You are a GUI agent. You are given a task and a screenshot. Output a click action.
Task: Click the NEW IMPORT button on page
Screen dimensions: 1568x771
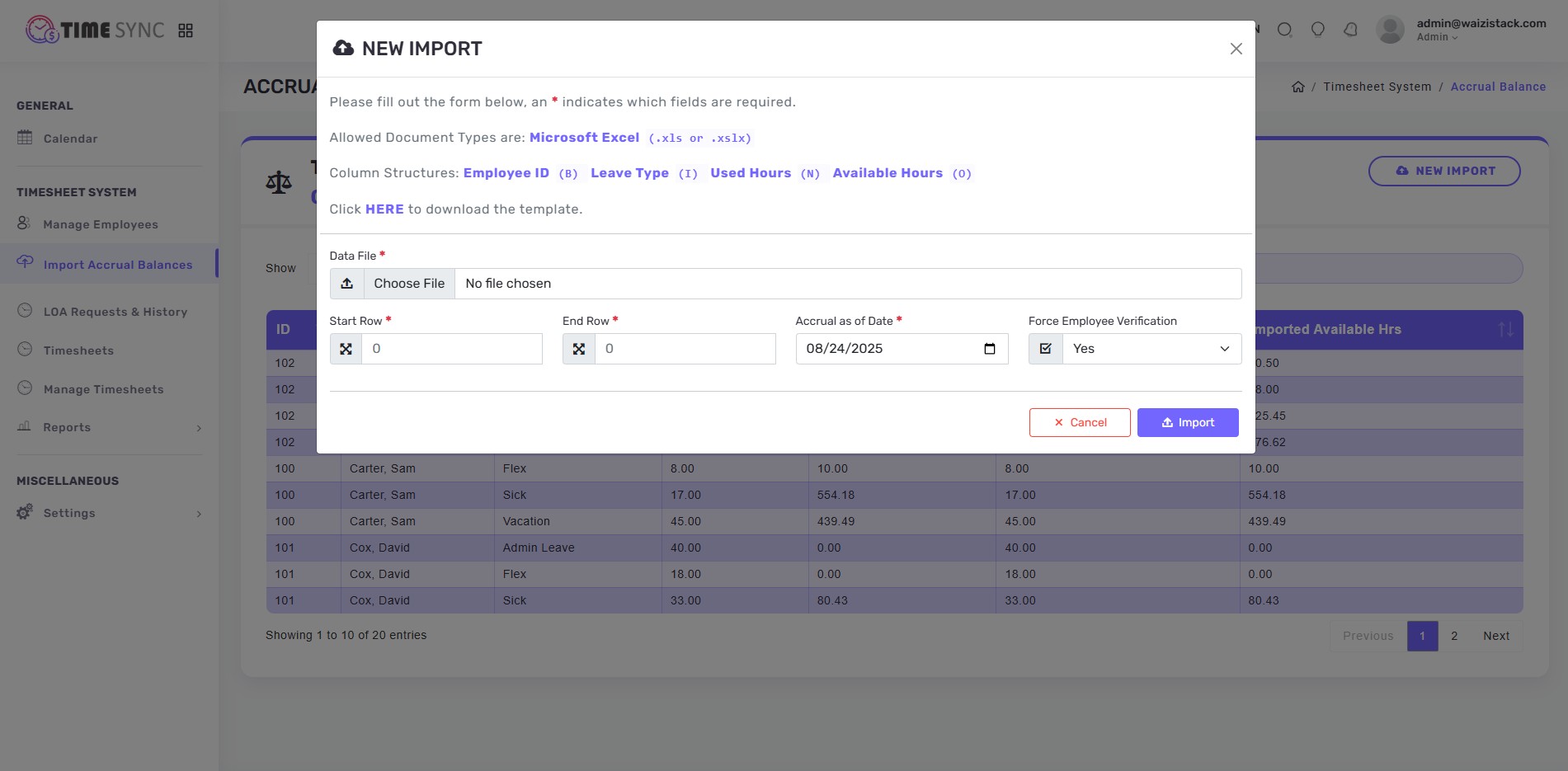coord(1444,171)
